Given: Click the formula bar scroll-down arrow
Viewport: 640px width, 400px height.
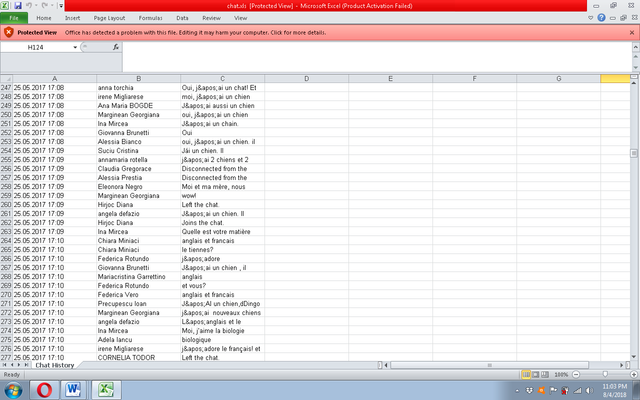Looking at the screenshot, I should [x=636, y=67].
